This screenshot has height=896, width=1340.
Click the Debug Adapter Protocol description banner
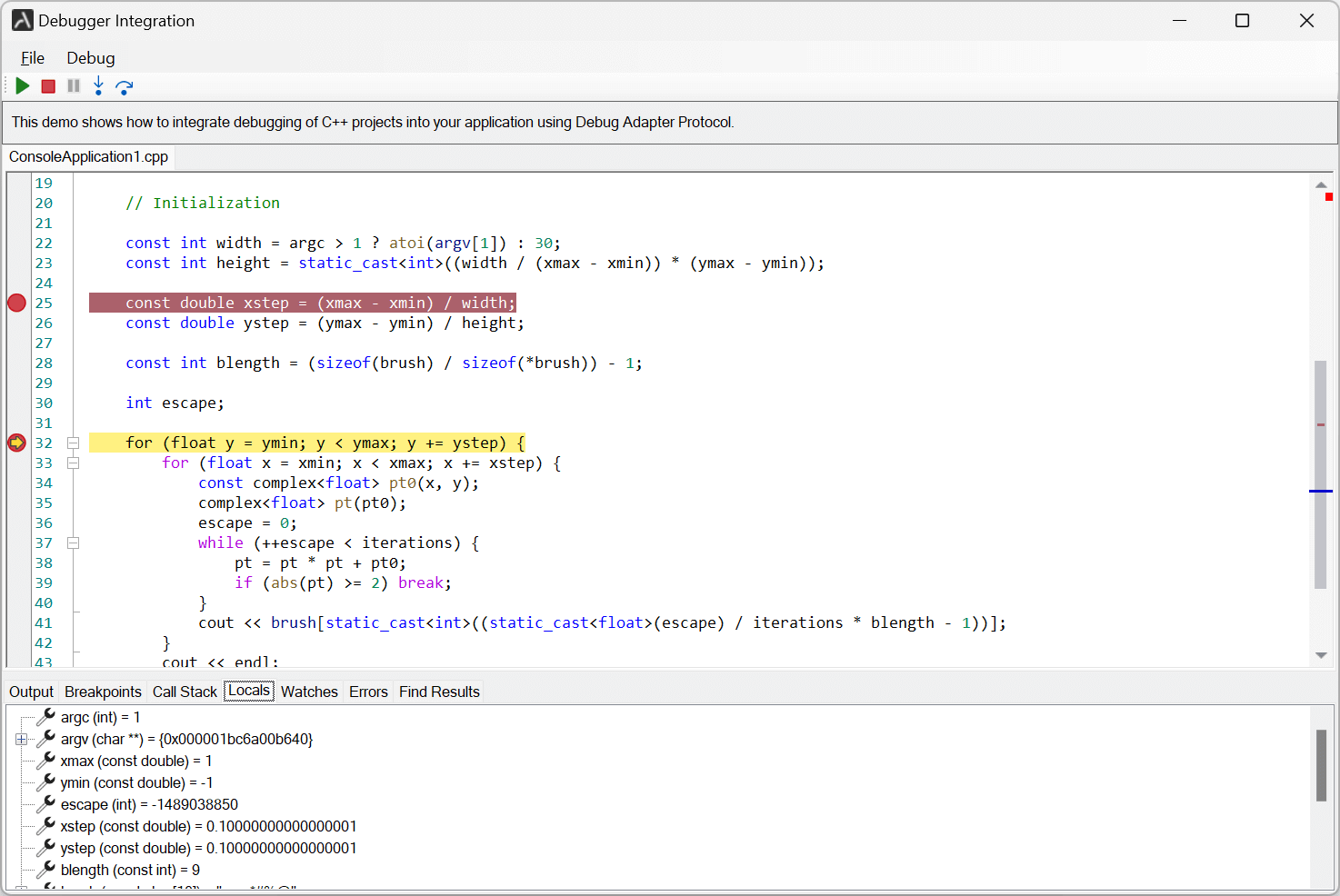pyautogui.click(x=670, y=122)
